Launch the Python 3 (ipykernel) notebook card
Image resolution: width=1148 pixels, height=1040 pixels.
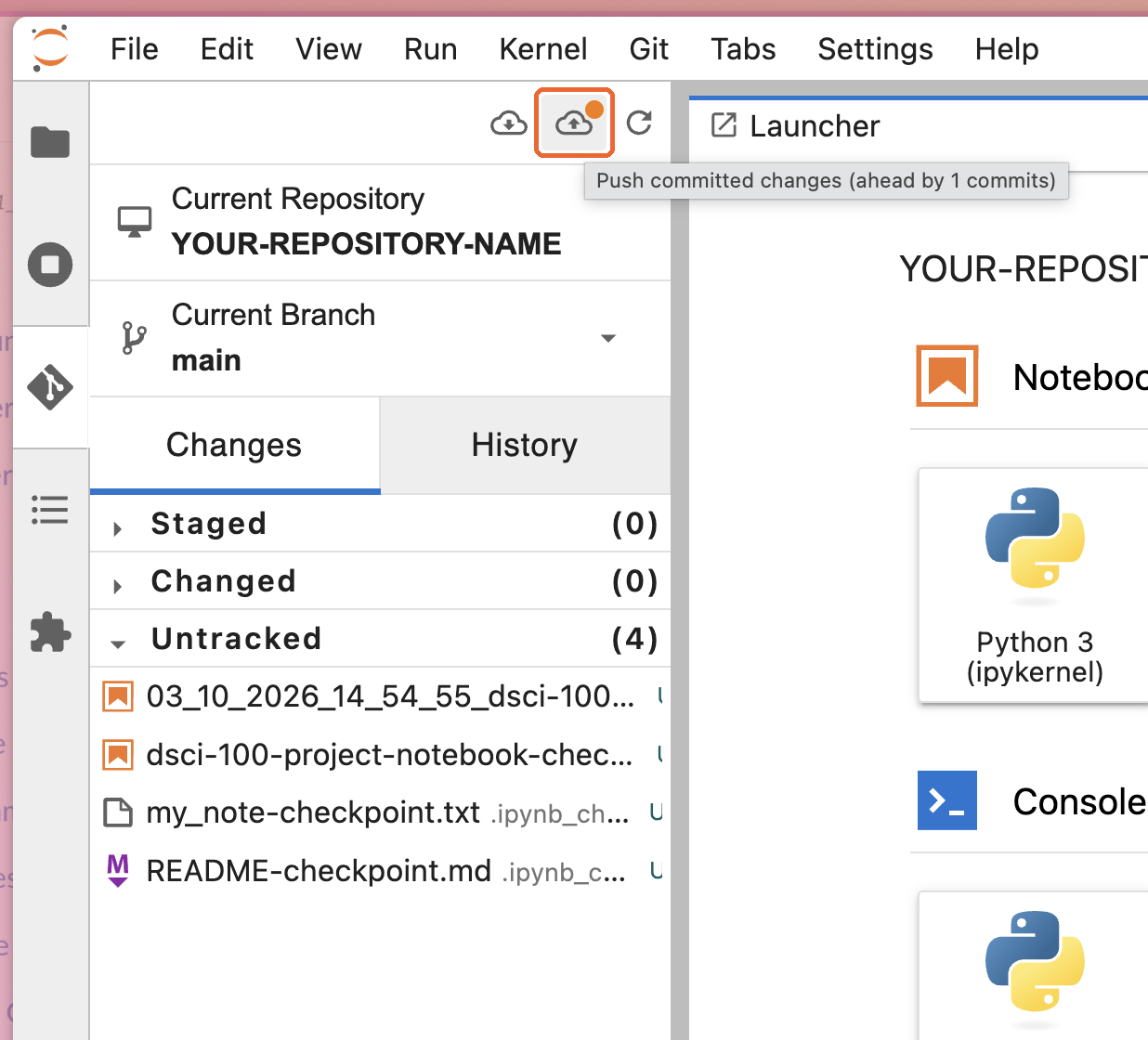coord(1034,585)
